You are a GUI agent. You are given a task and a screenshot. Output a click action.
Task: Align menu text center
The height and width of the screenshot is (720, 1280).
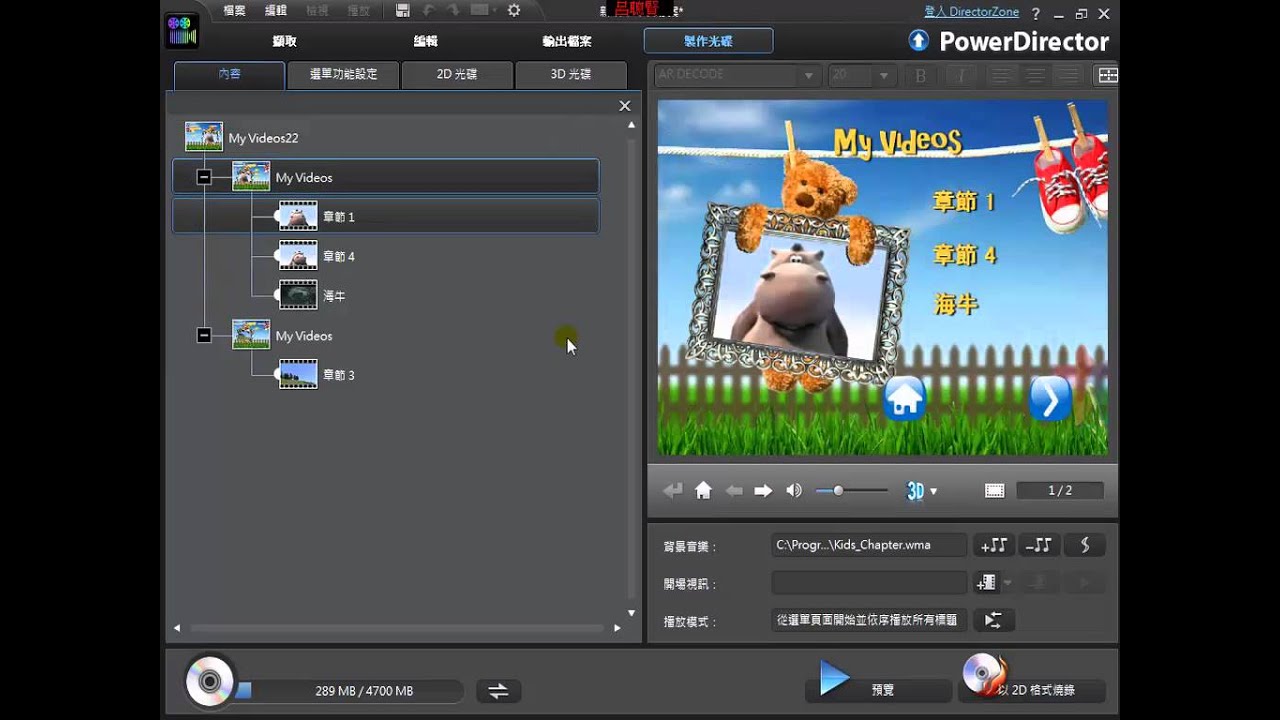click(x=1035, y=75)
